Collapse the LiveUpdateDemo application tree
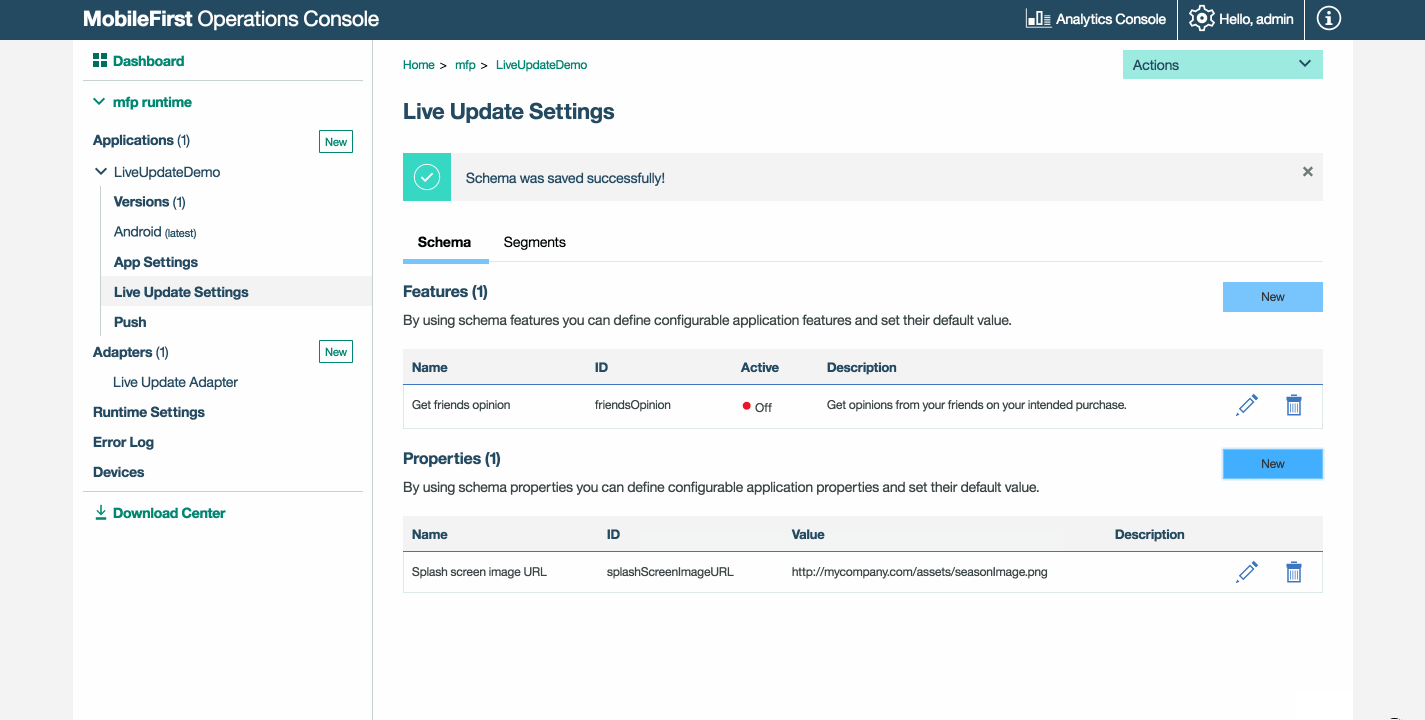This screenshot has width=1425, height=720. 100,172
